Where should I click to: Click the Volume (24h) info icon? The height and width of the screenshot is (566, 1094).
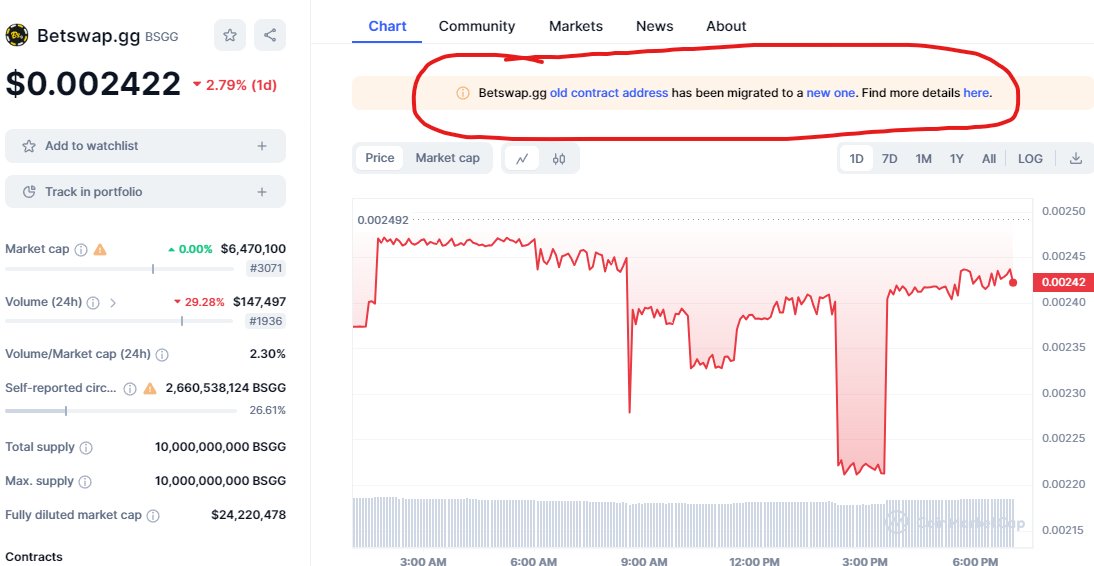pyautogui.click(x=93, y=303)
